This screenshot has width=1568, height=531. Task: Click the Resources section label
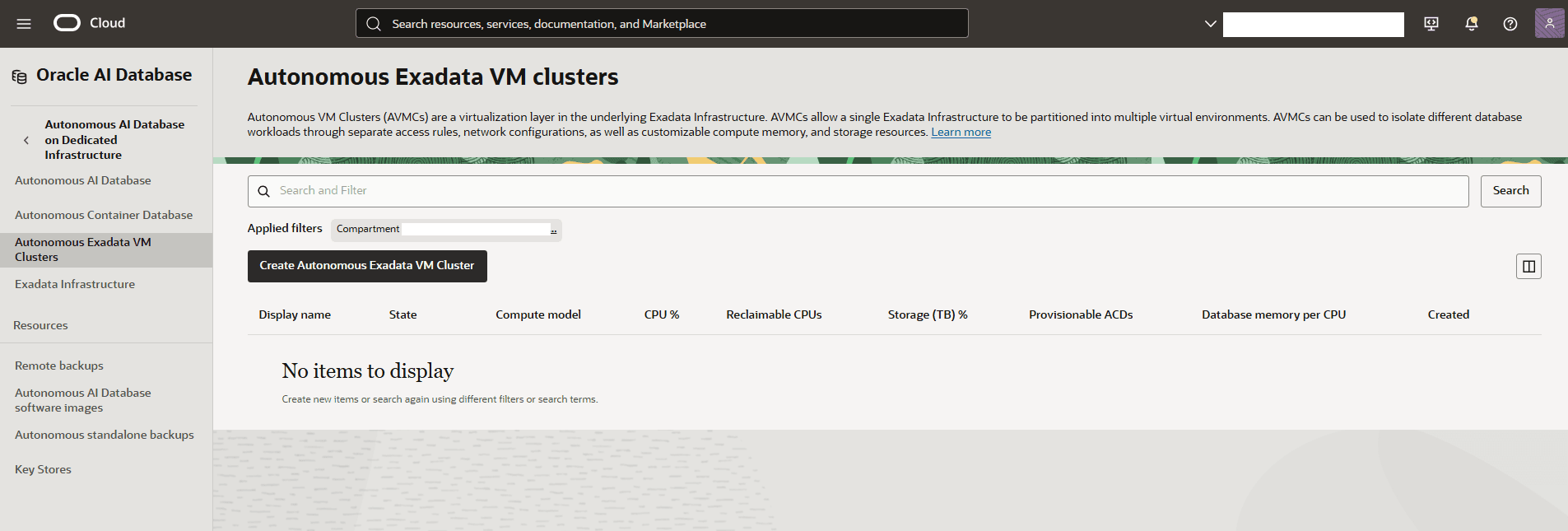(40, 325)
